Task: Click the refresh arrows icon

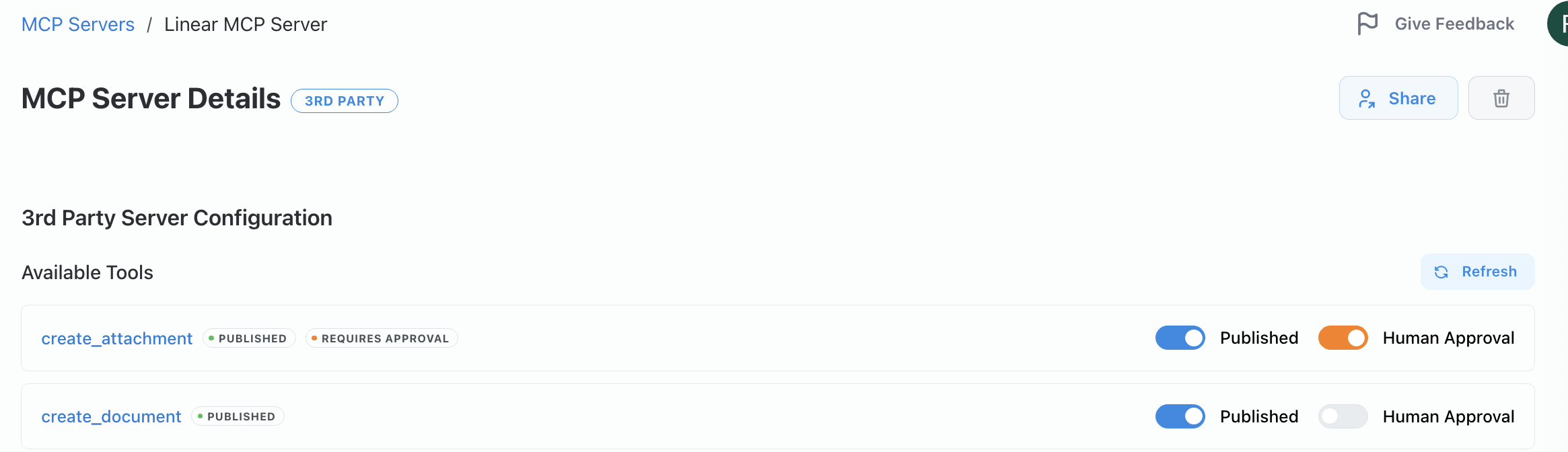Action: click(1441, 272)
